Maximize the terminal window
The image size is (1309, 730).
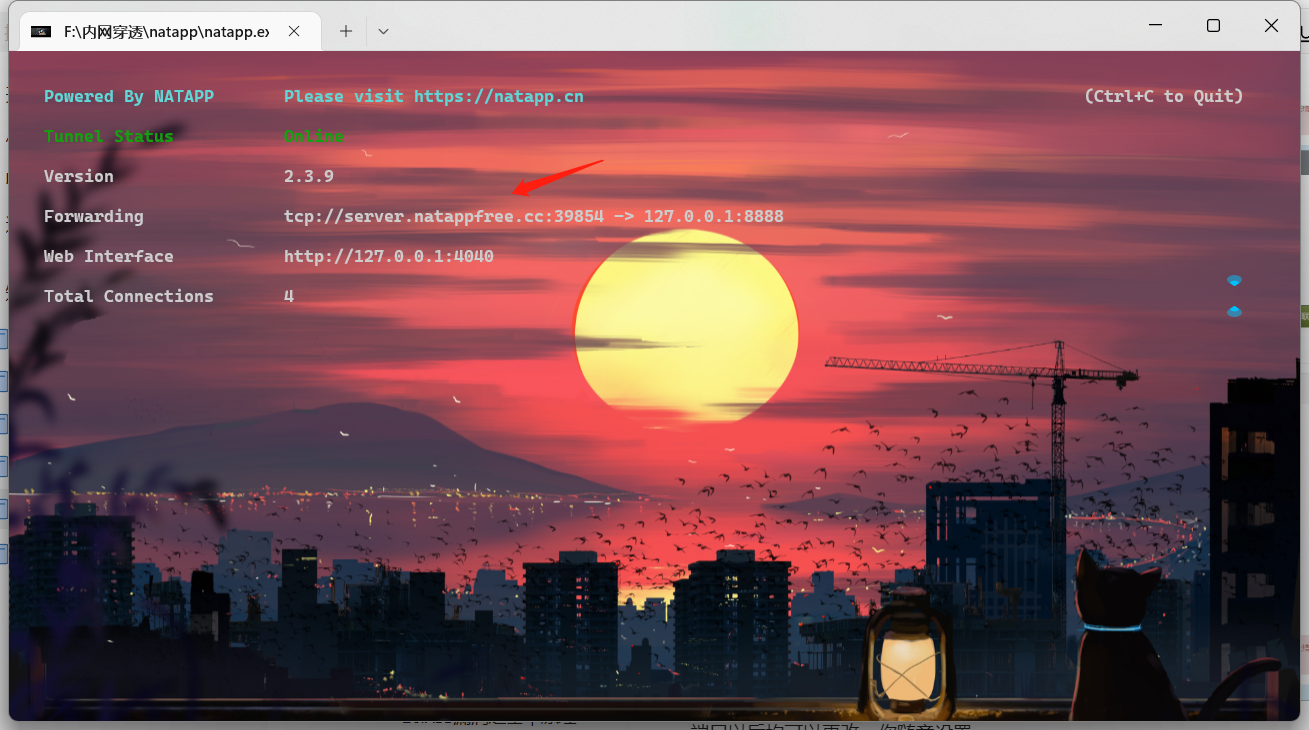(x=1213, y=26)
